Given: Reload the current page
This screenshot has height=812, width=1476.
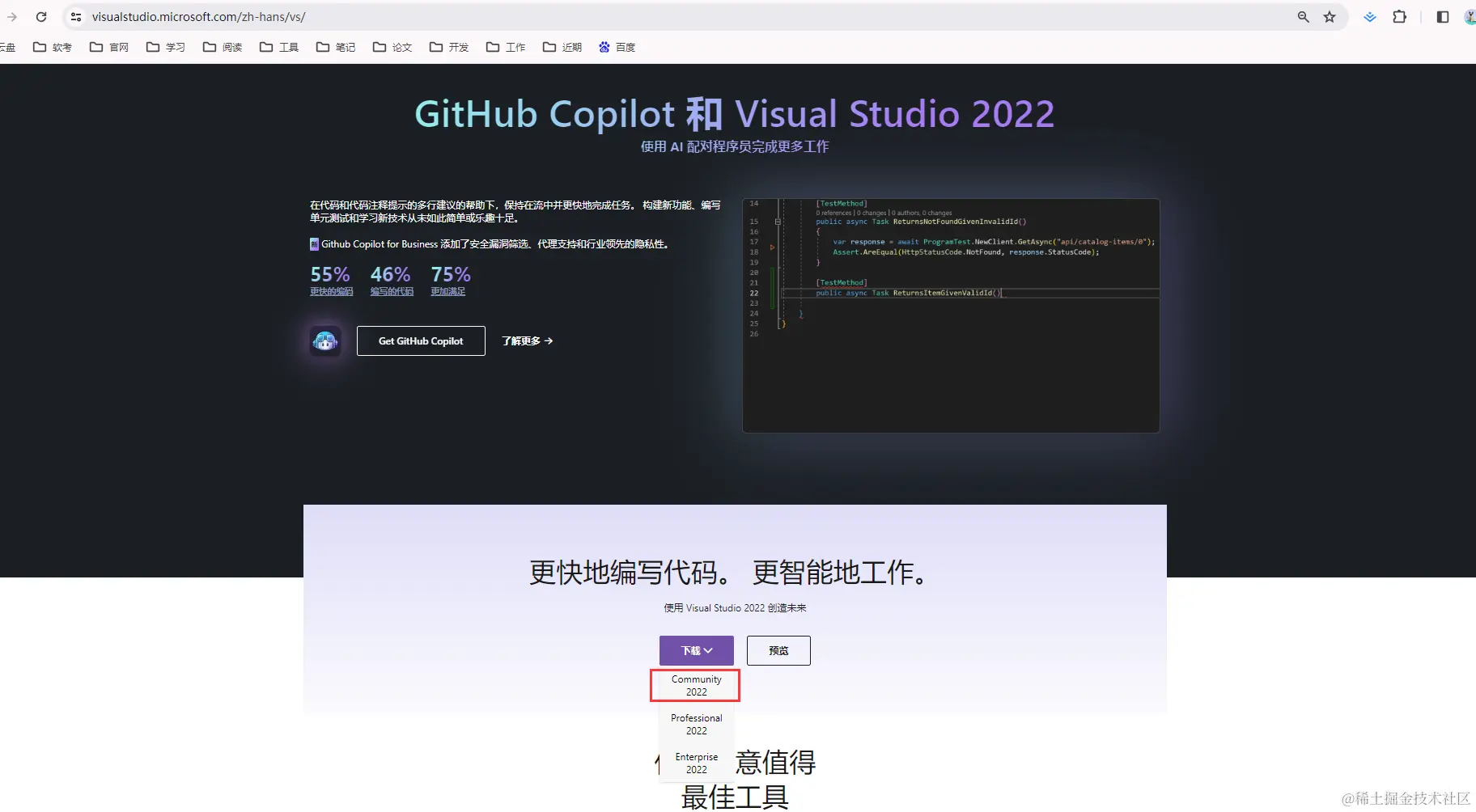Looking at the screenshot, I should coord(41,17).
